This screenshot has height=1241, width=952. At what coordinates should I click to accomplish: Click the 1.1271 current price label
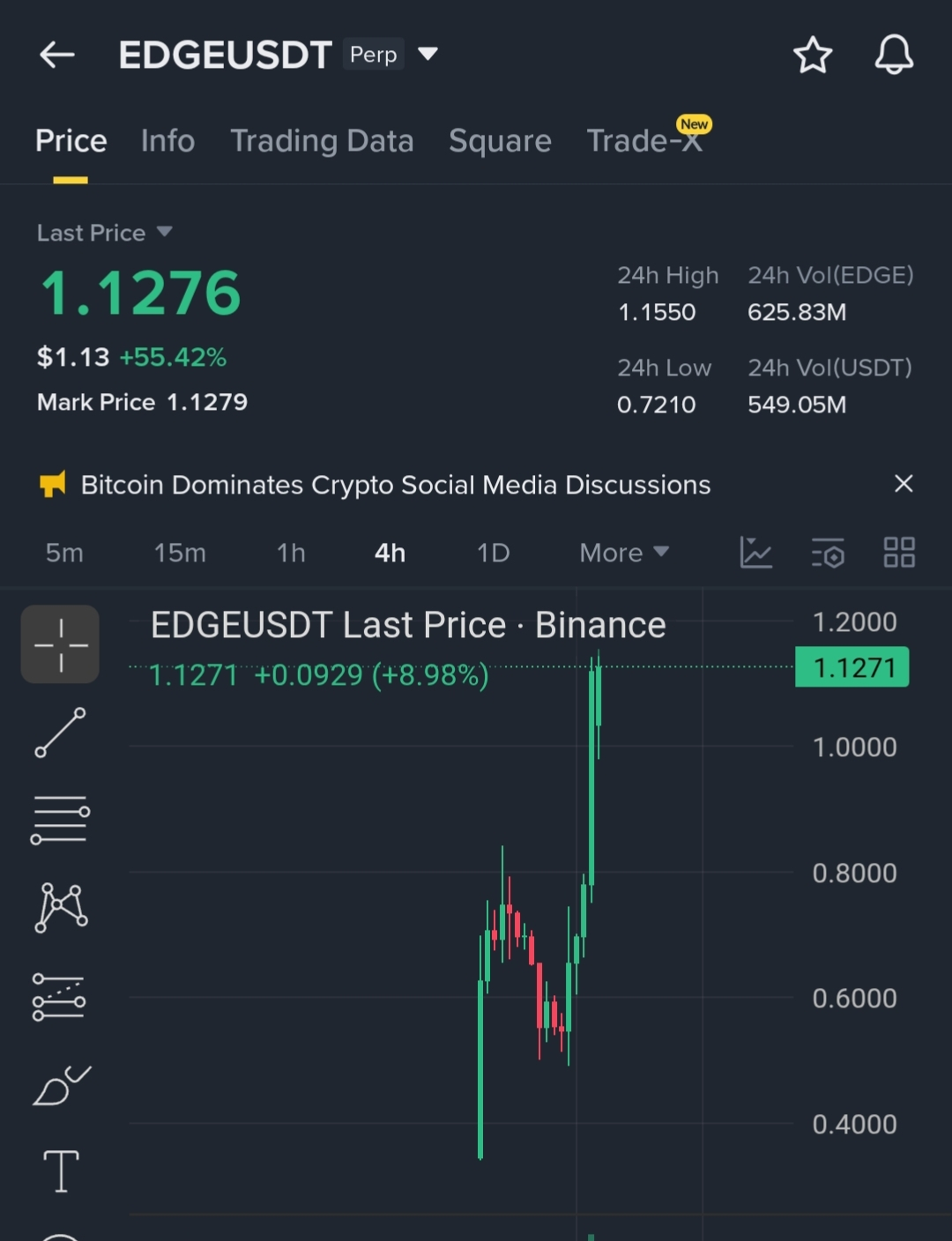(852, 667)
